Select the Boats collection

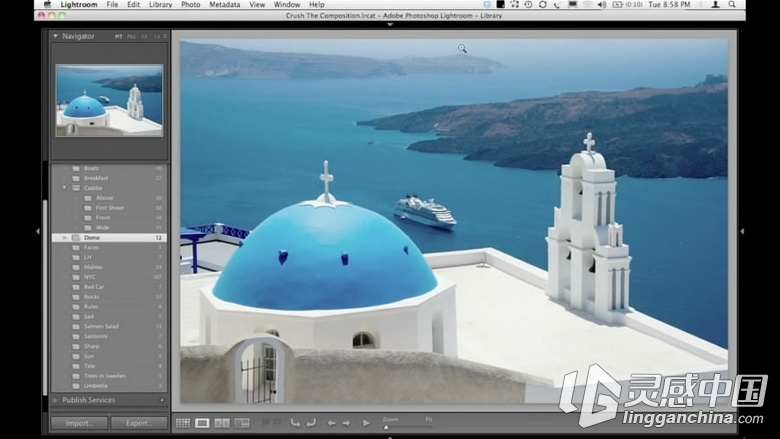click(109, 168)
